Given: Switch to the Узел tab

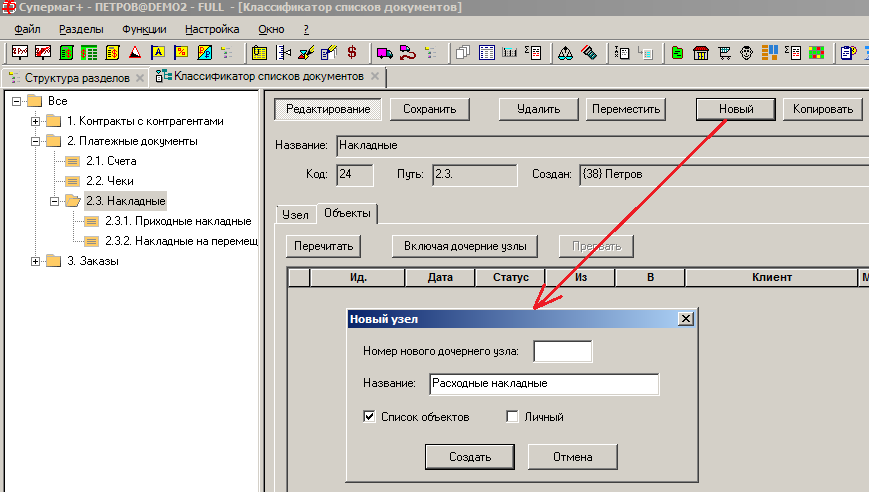Looking at the screenshot, I should [295, 214].
